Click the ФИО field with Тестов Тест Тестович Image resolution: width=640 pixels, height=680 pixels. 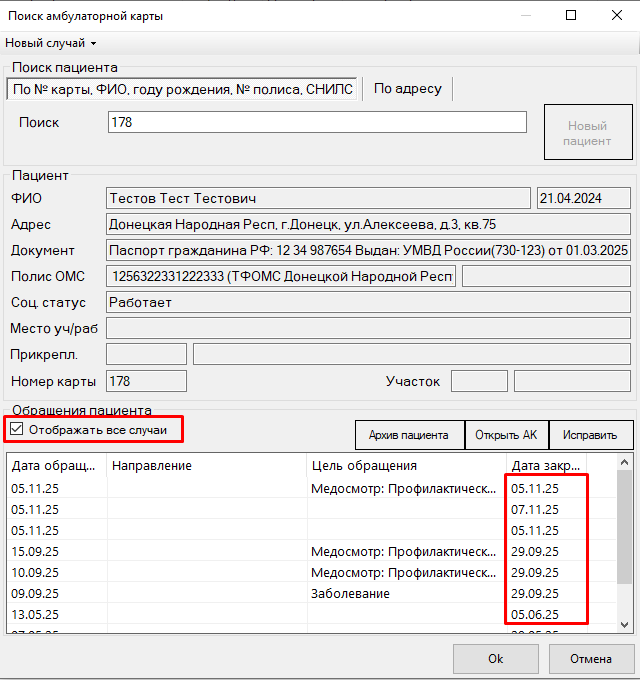[318, 198]
